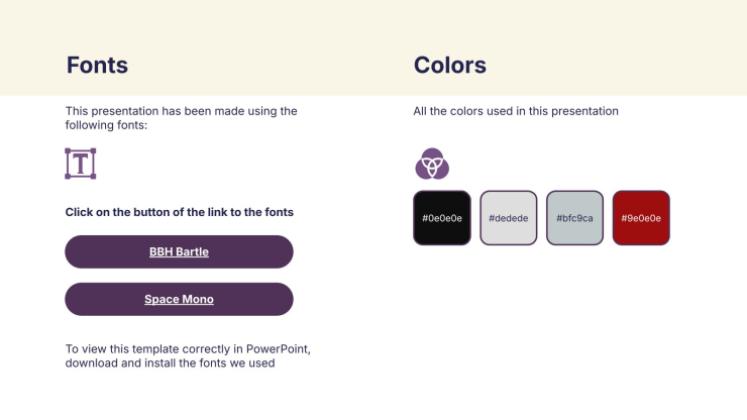747x420 pixels.
Task: Select the light gray #dedede swatch
Action: (508, 217)
